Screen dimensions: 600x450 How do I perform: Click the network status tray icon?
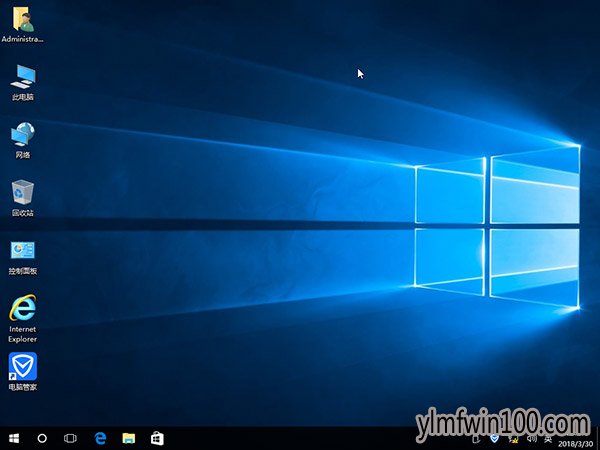coord(513,439)
